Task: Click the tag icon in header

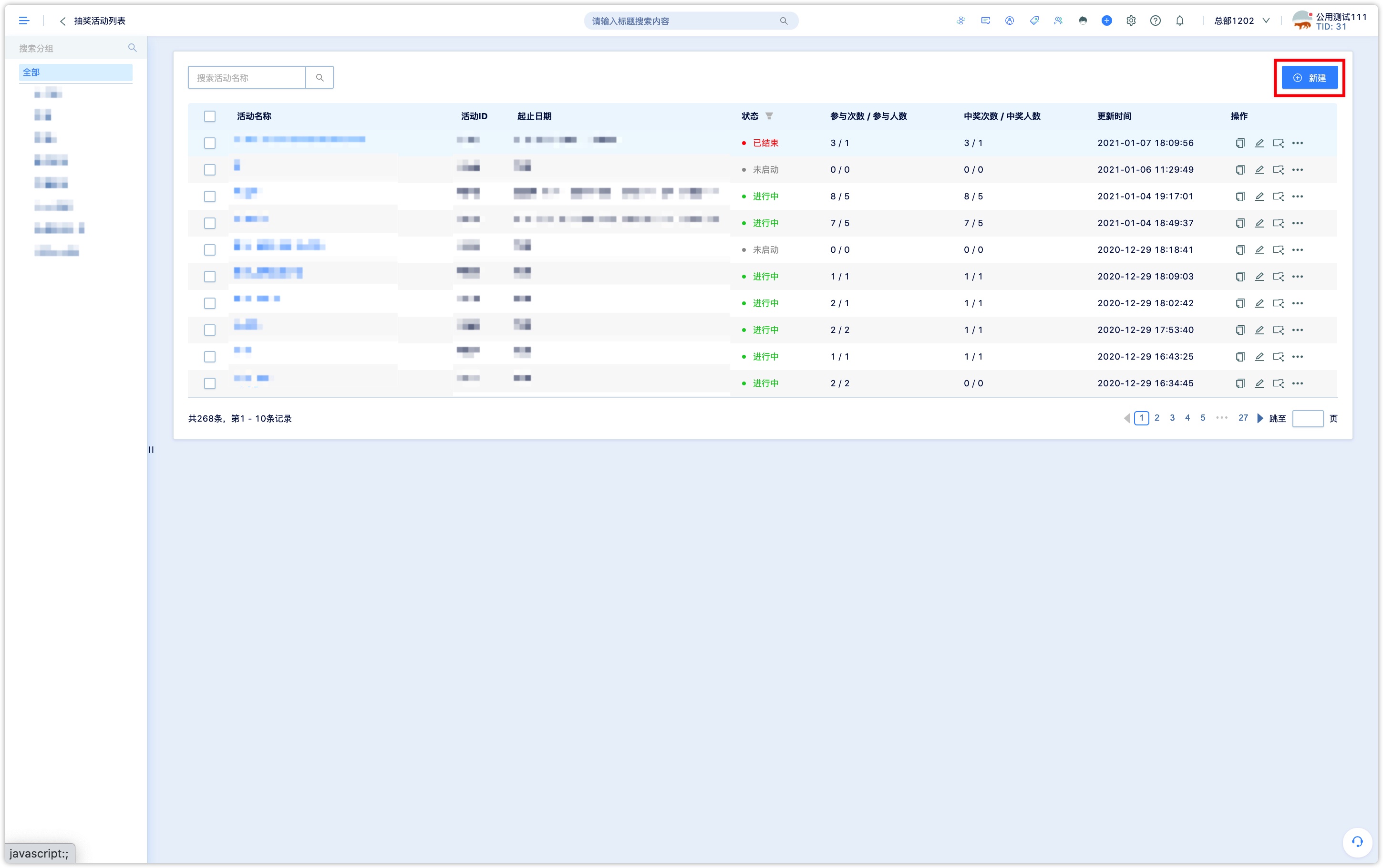Action: (1033, 21)
